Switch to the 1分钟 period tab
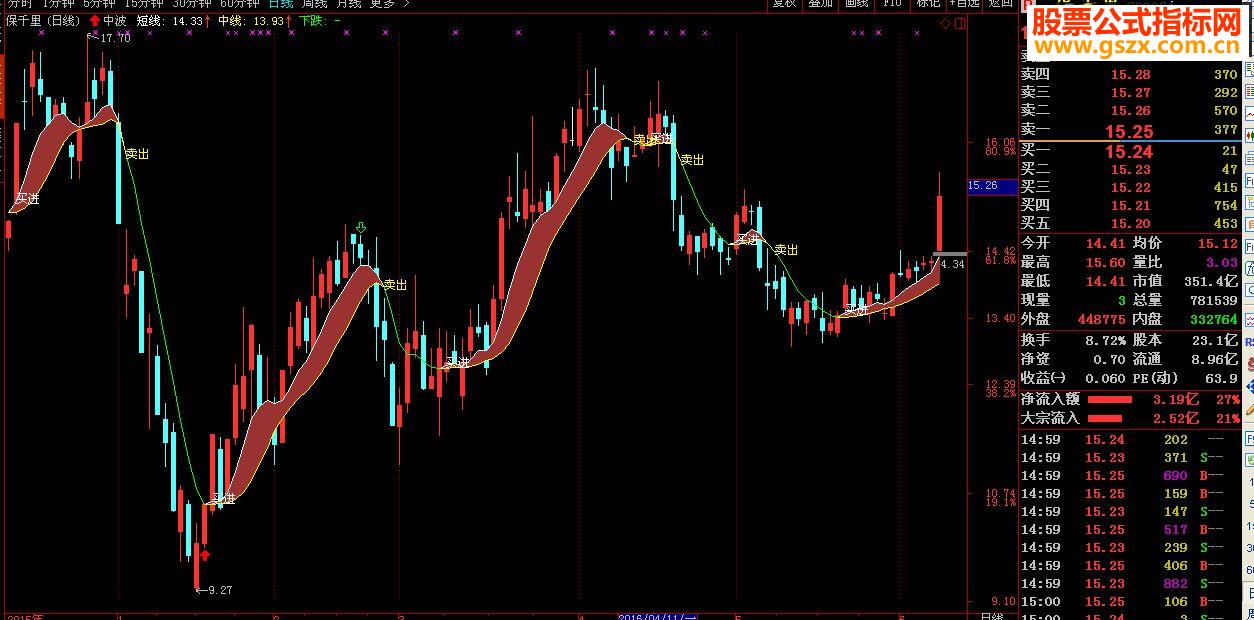Viewport: 1254px width, 620px height. [58, 3]
